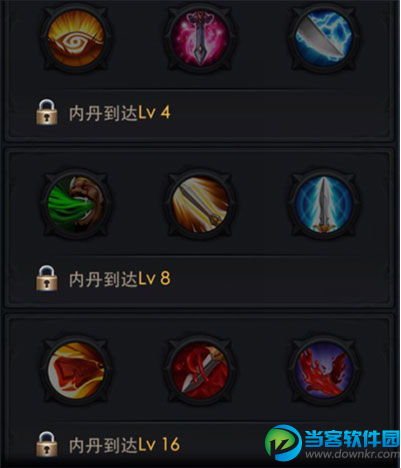Screen dimensions: 401x468
Task: Select the green hair warrior skill icon
Action: point(76,204)
